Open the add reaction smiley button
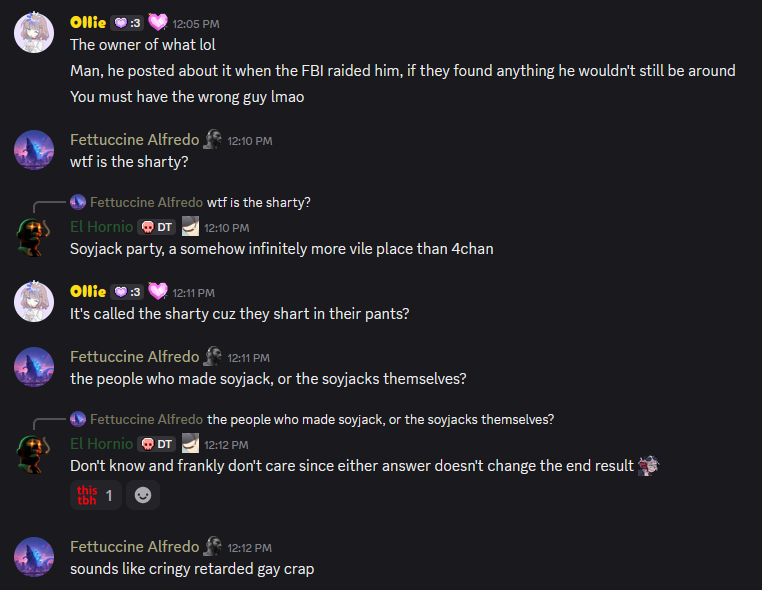Viewport: 762px width, 590px height. 143,495
